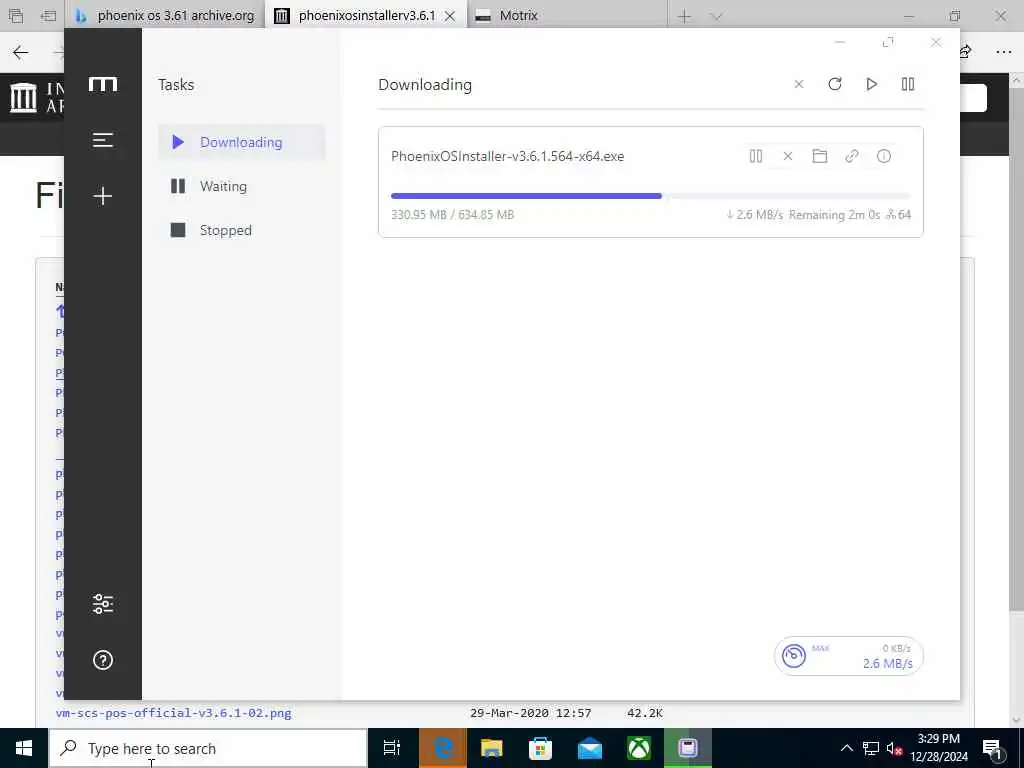Set tabs aside icon in Edge
The height and width of the screenshot is (768, 1024).
(48, 16)
